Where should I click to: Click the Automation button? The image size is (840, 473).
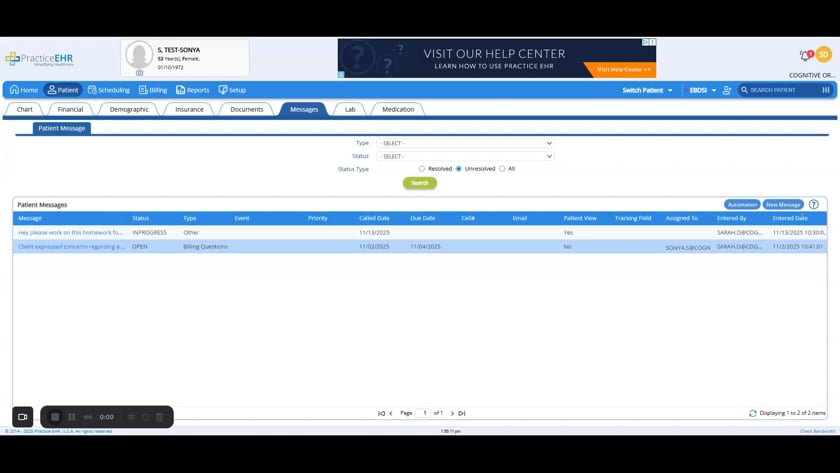point(742,205)
